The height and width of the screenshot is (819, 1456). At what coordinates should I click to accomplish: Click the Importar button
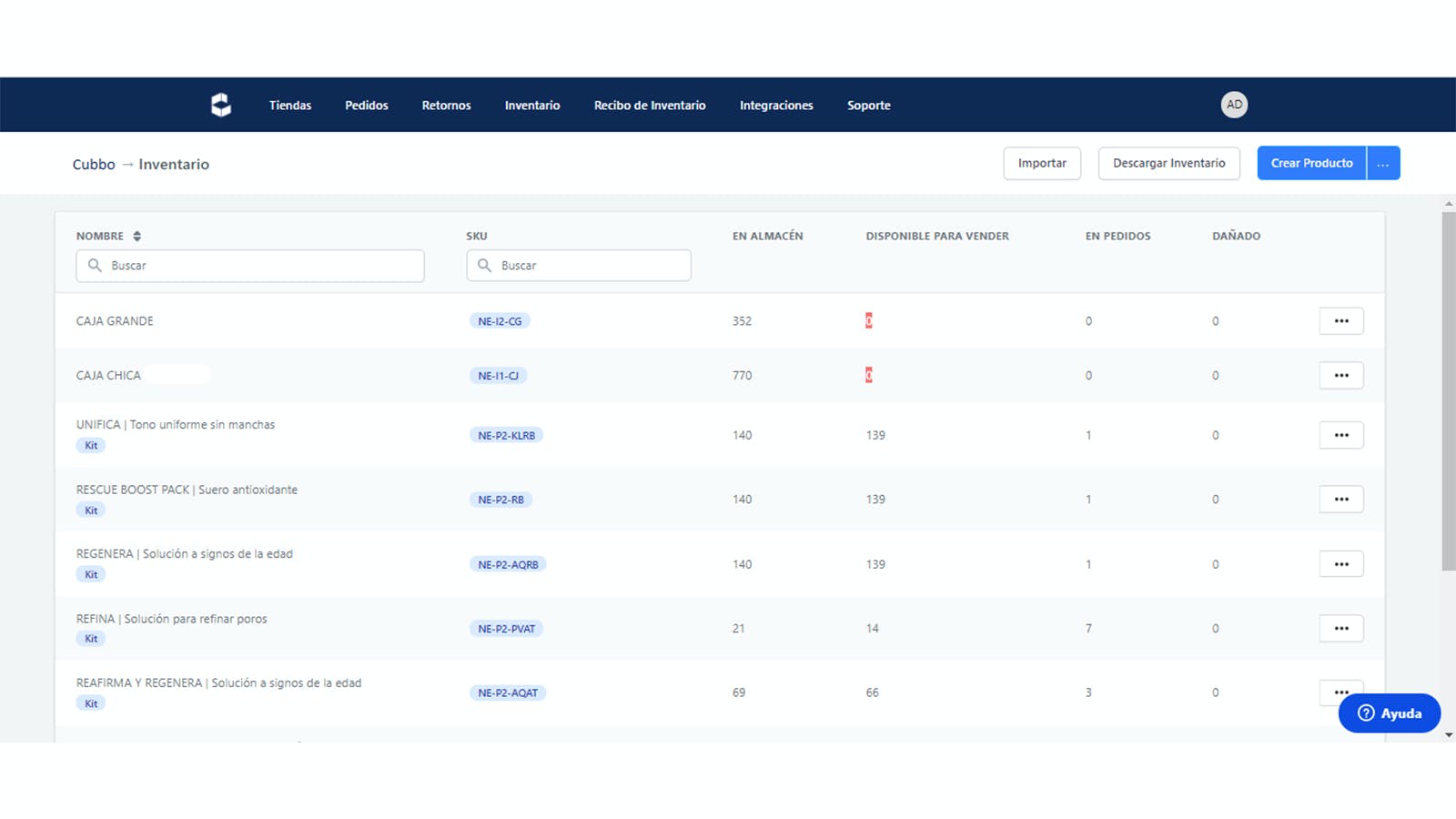1042,163
